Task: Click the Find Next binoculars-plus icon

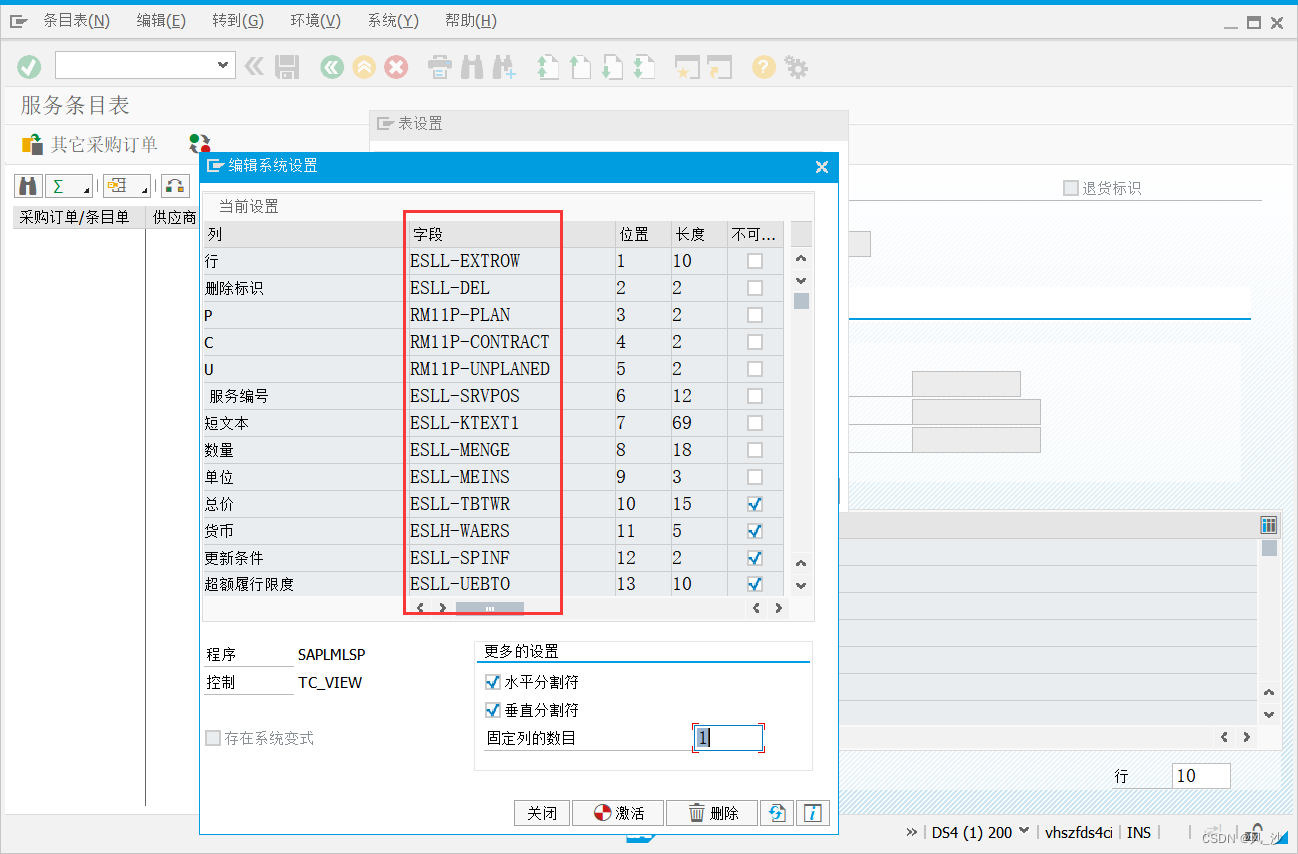Action: click(x=503, y=67)
